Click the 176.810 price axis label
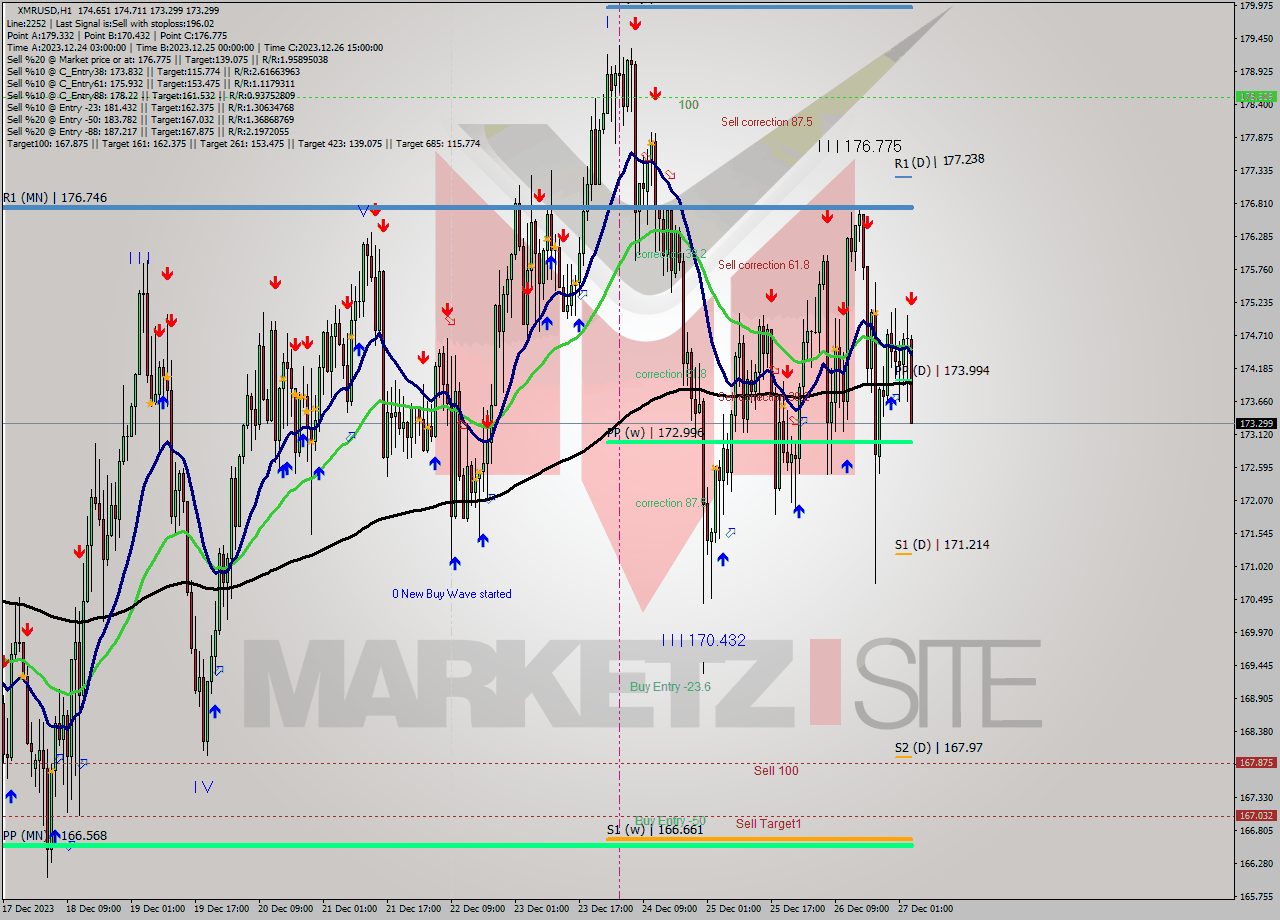1280x920 pixels. 1255,204
